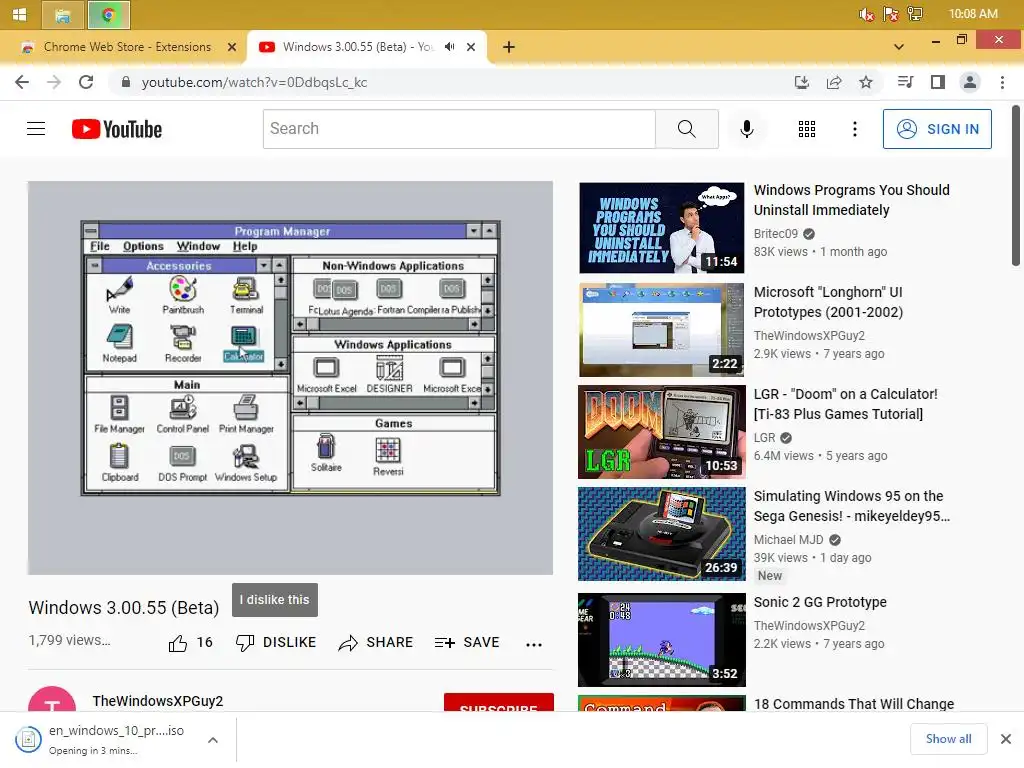Screen dimensions: 1024x768
Task: Reload the page with the refresh icon
Action: coord(86,82)
